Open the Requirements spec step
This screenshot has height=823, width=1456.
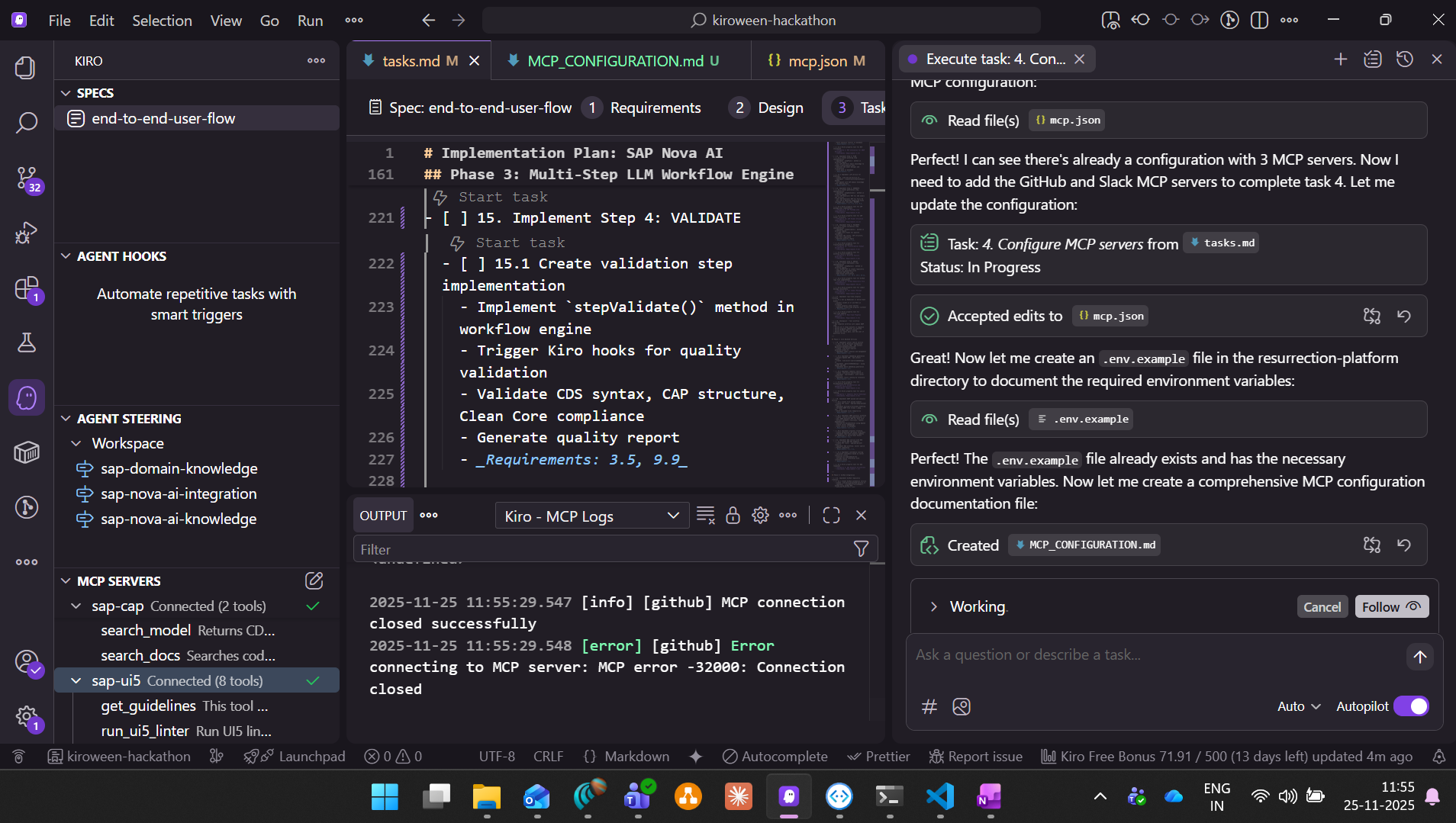coord(642,108)
